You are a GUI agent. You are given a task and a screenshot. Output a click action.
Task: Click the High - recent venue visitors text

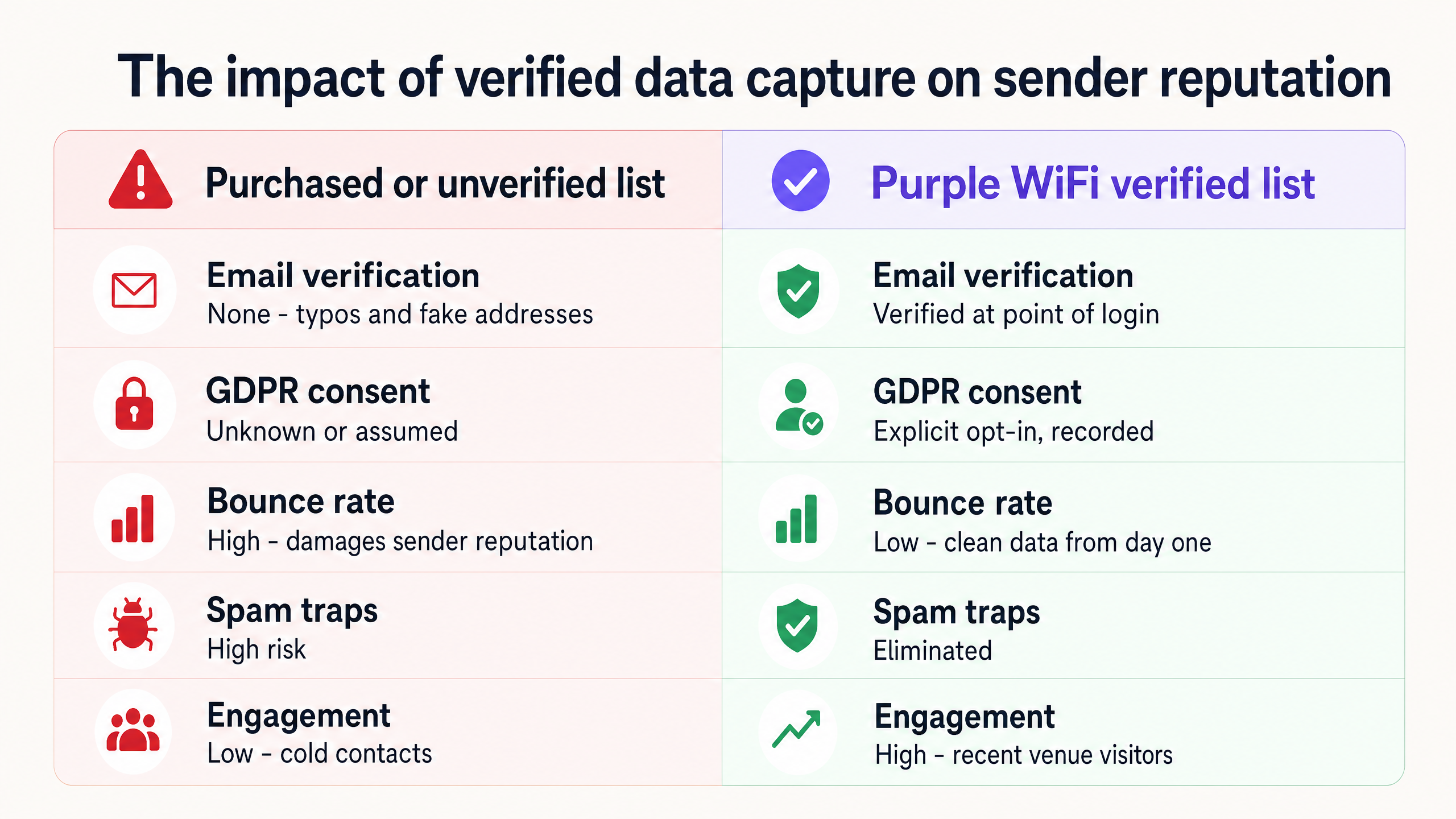[x=1024, y=755]
